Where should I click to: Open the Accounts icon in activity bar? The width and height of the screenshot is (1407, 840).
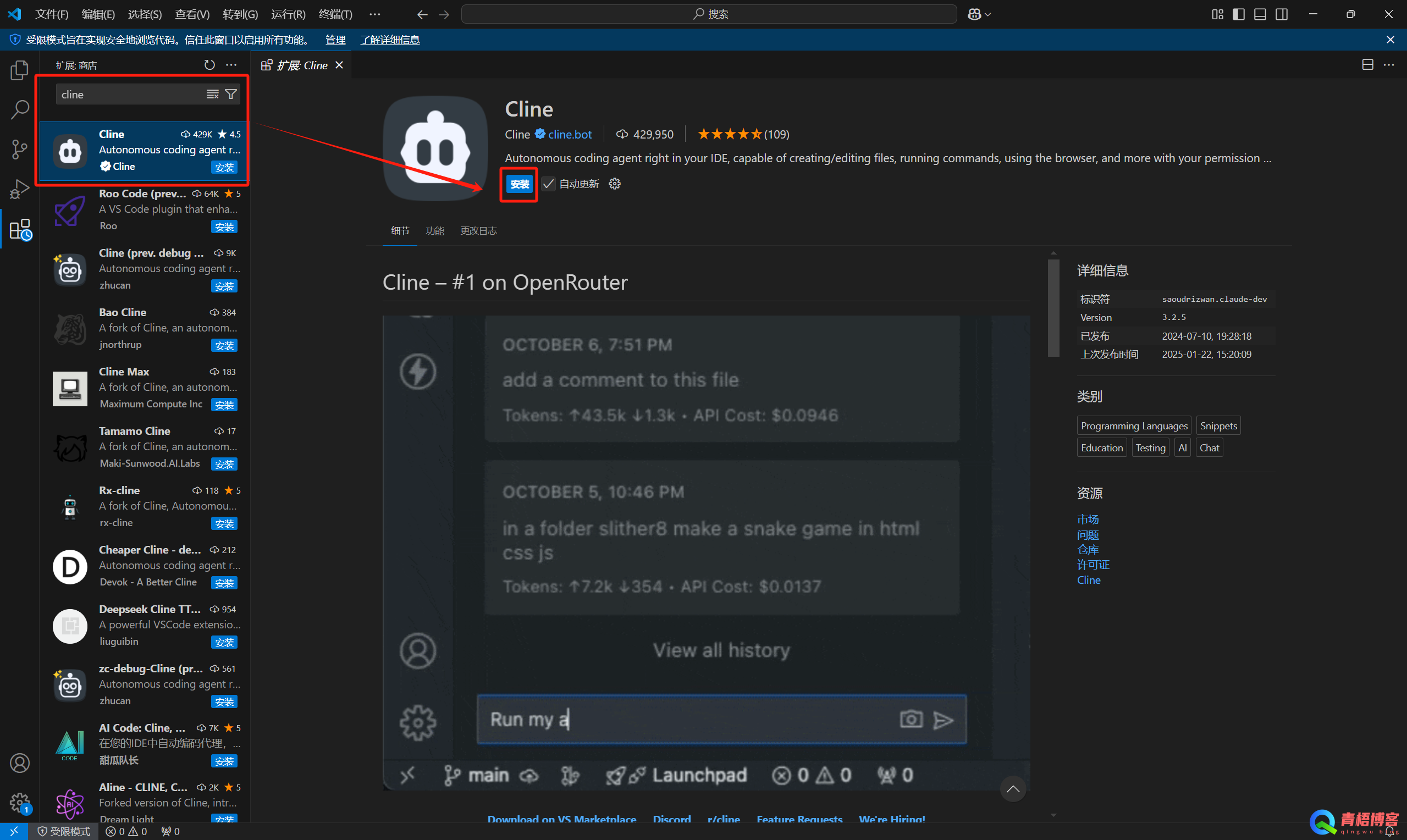click(19, 762)
